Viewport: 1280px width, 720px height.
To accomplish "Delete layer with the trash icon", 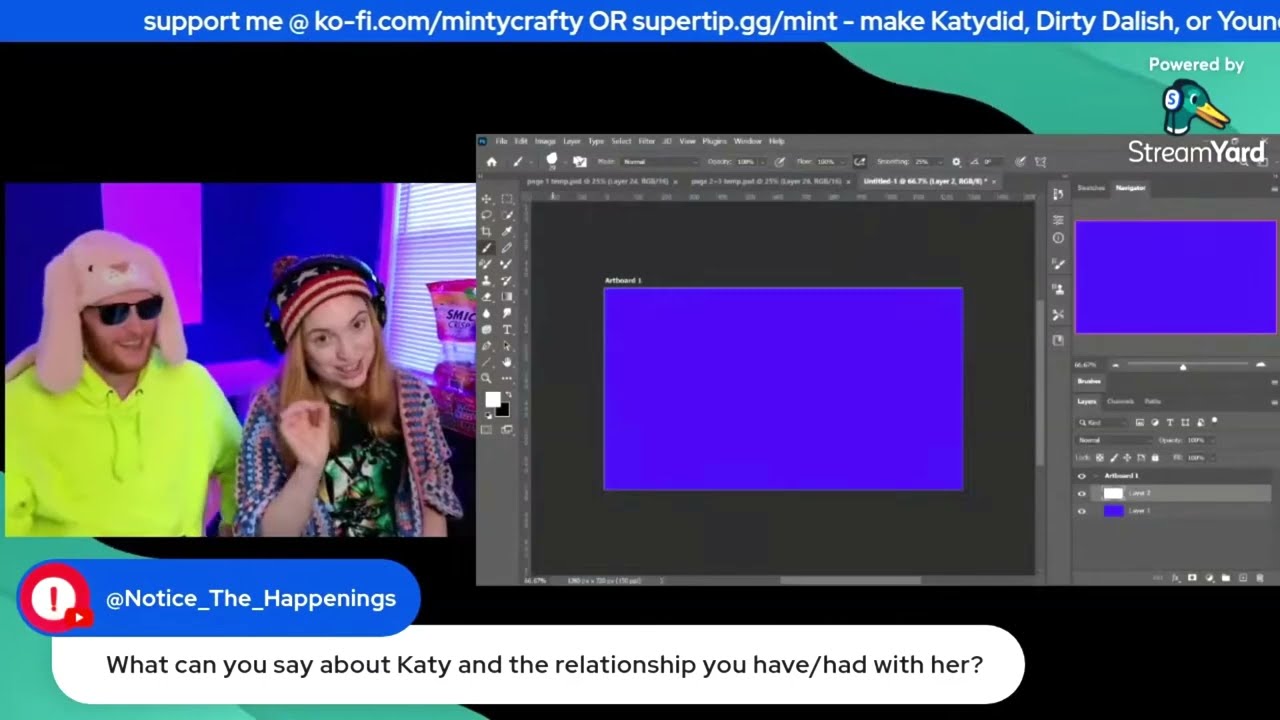I will [x=1260, y=578].
